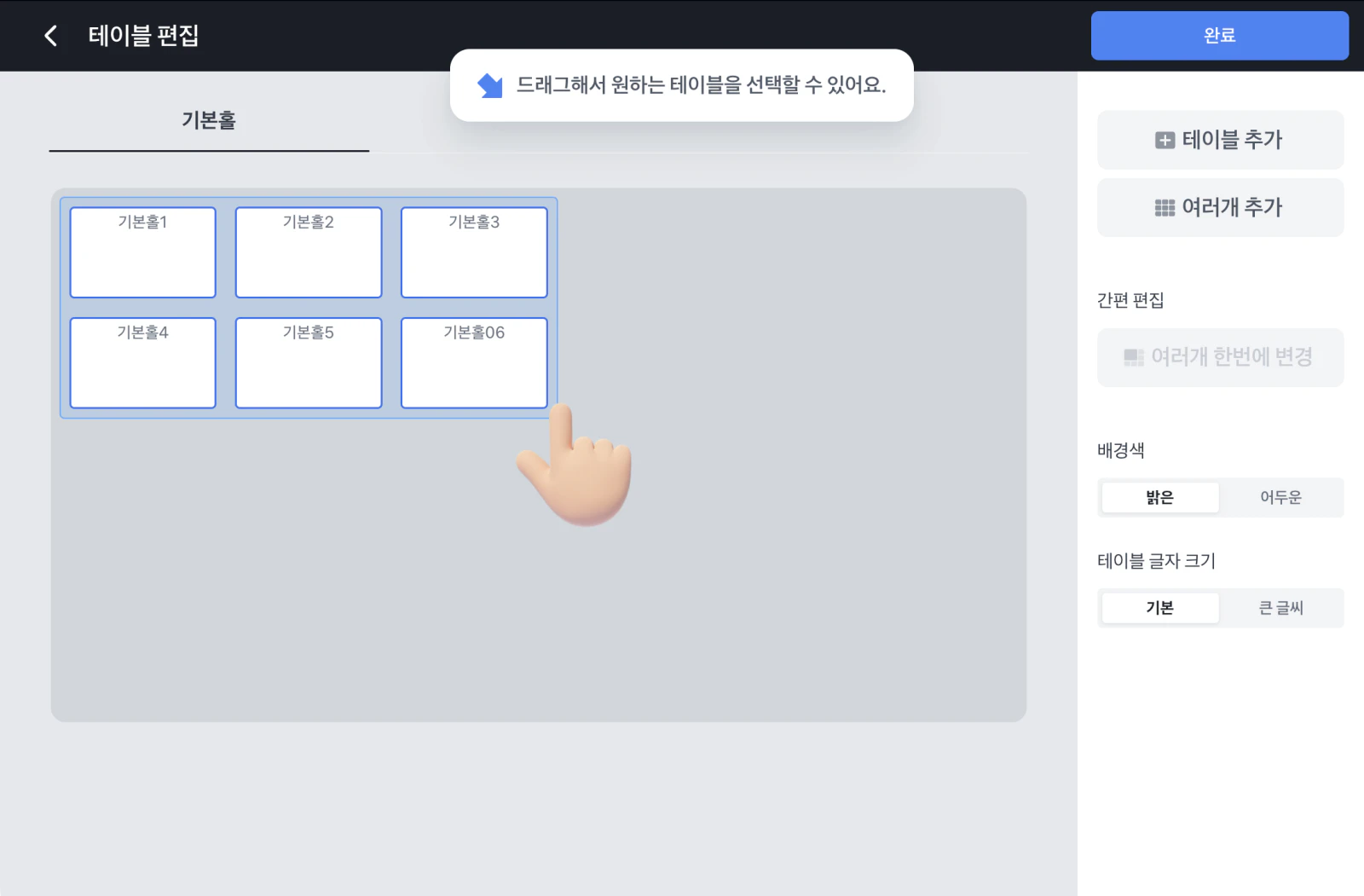
Task: Select table 기본홀1
Action: 142,252
